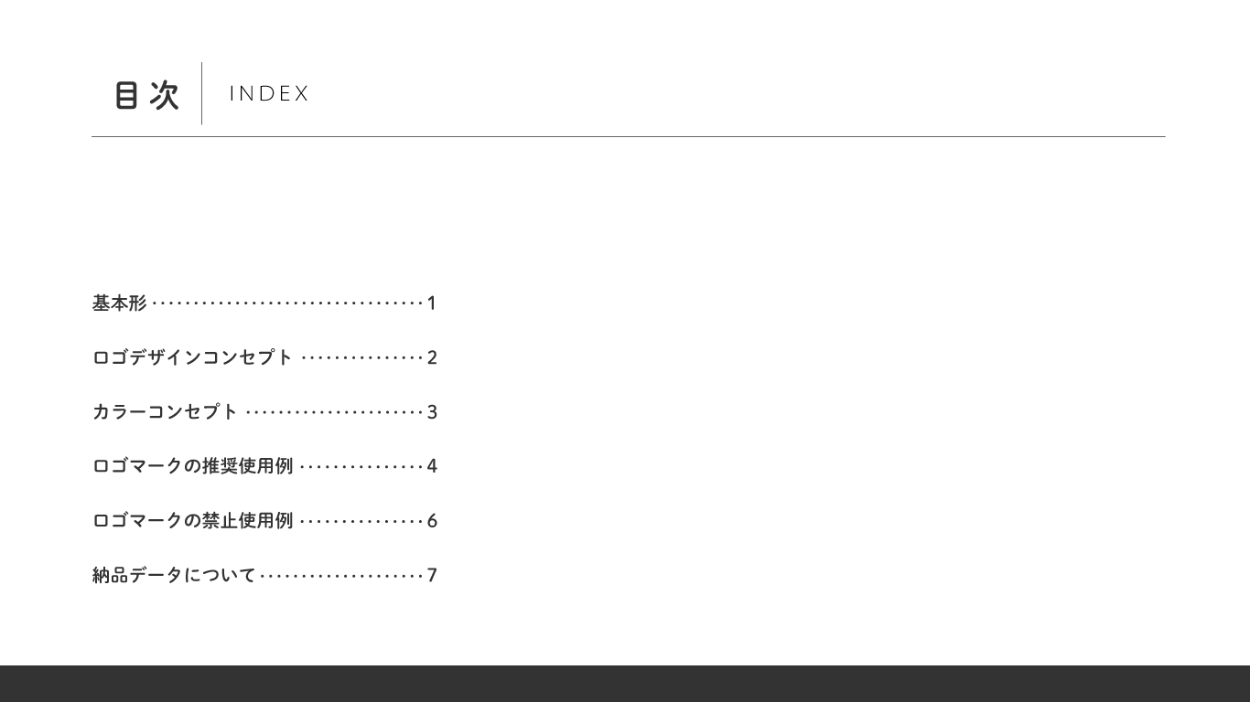The width and height of the screenshot is (1250, 702).
Task: Click the dotted leader after 基本形
Action: pyautogui.click(x=287, y=303)
